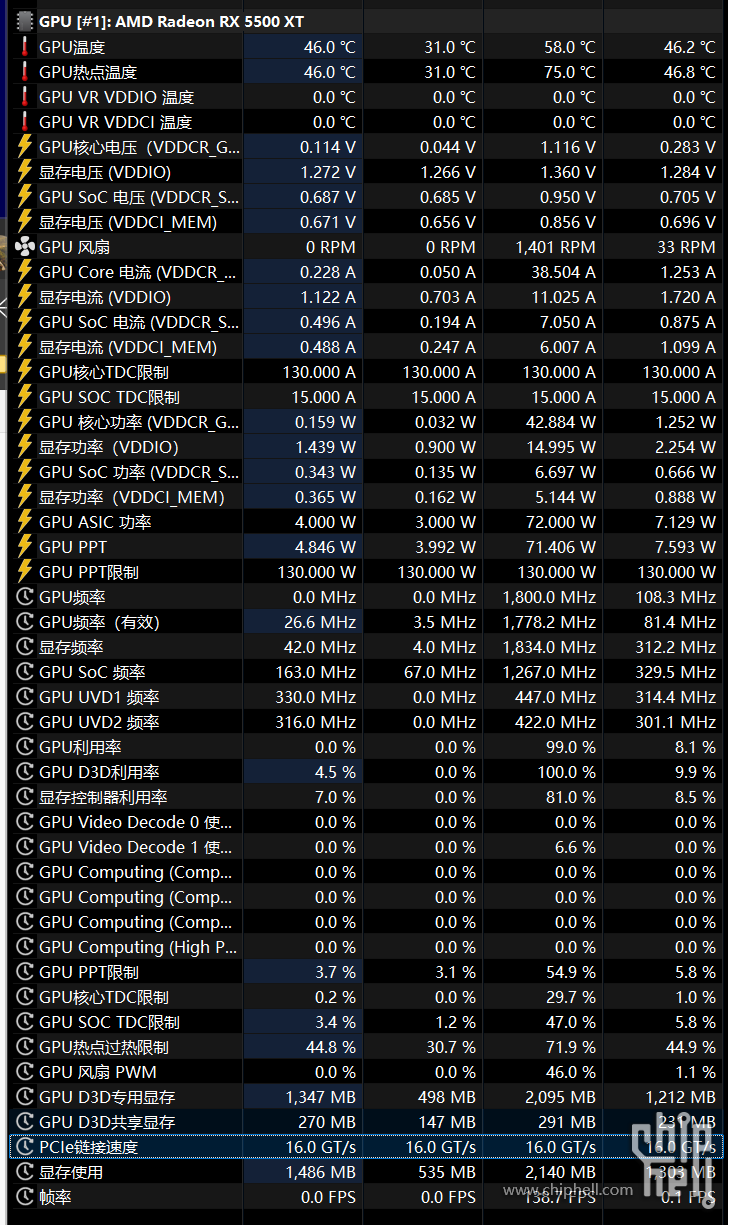Click the 14.995 W memory power maximum value
This screenshot has height=1225, width=729.
coord(558,447)
